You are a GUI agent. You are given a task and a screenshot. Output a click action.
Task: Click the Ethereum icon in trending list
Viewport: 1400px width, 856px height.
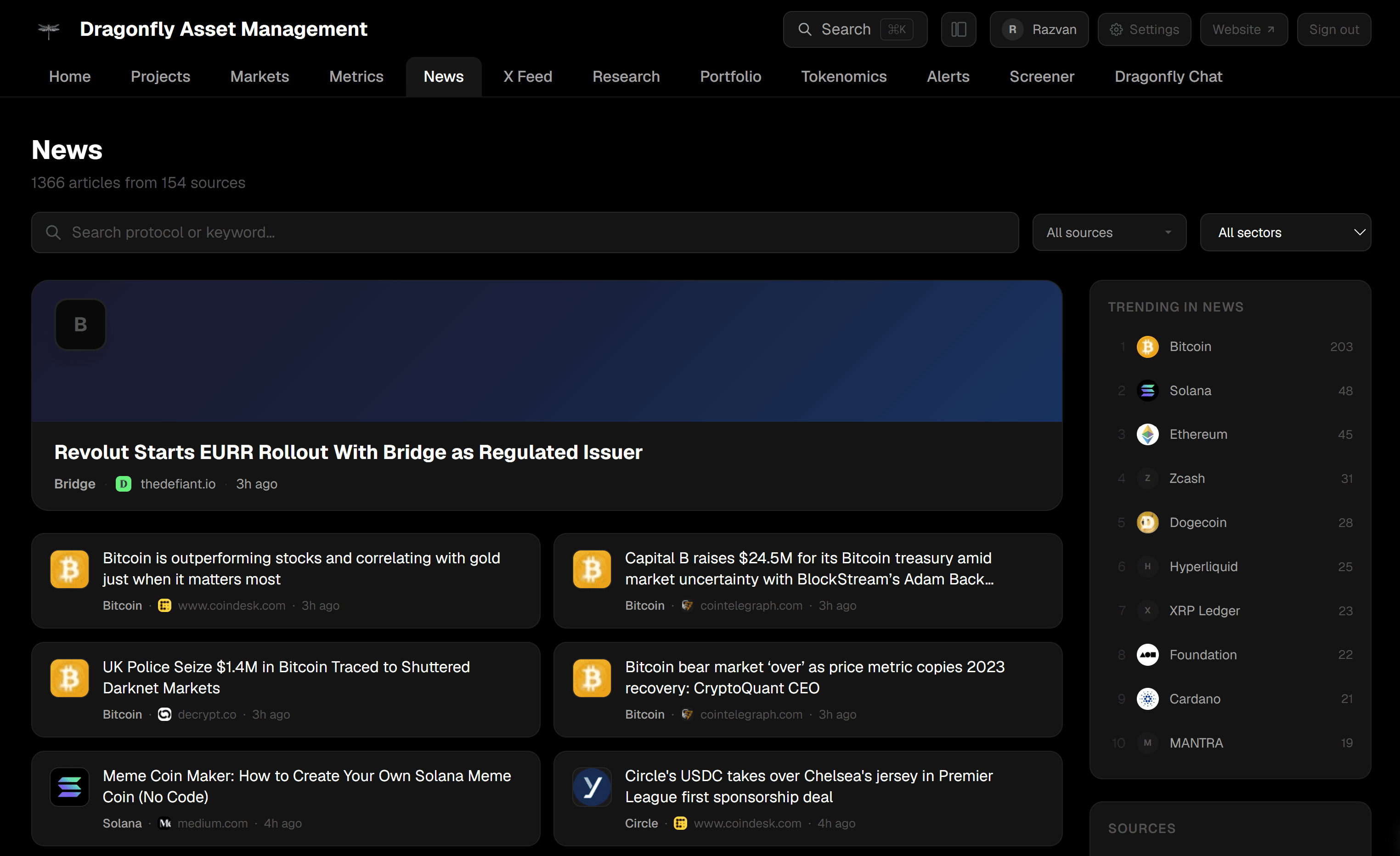coord(1147,434)
